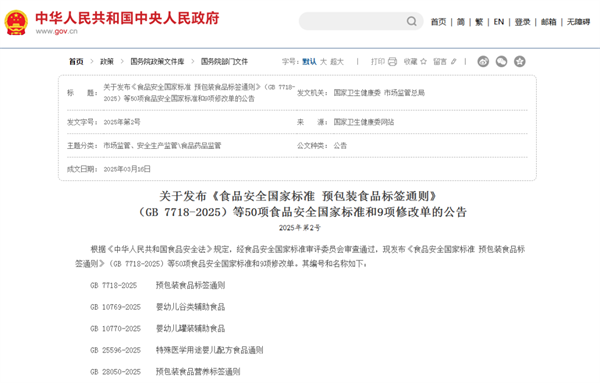Switch to 简 simplified Chinese
This screenshot has height=383, width=600.
pyautogui.click(x=461, y=22)
